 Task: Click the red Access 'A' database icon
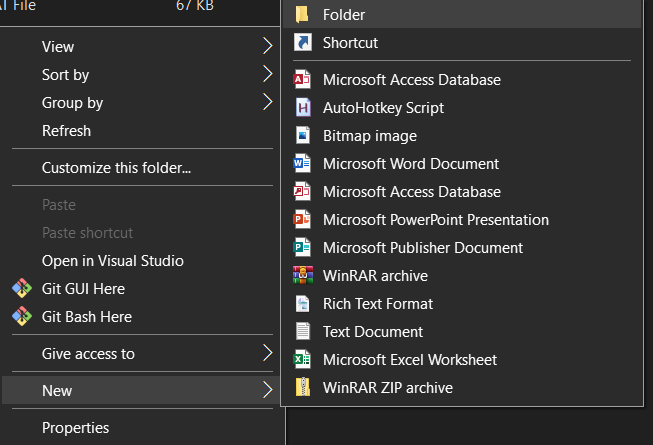coord(302,79)
